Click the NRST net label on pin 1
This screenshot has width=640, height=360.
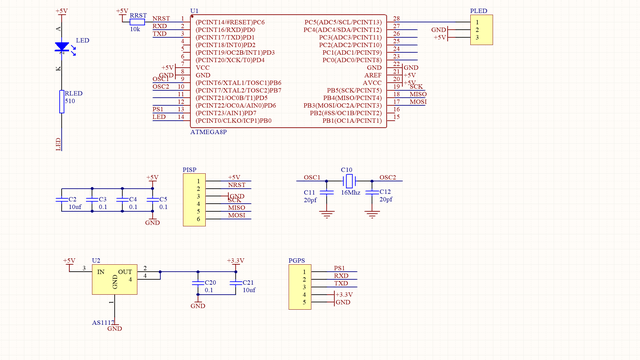pyautogui.click(x=161, y=19)
